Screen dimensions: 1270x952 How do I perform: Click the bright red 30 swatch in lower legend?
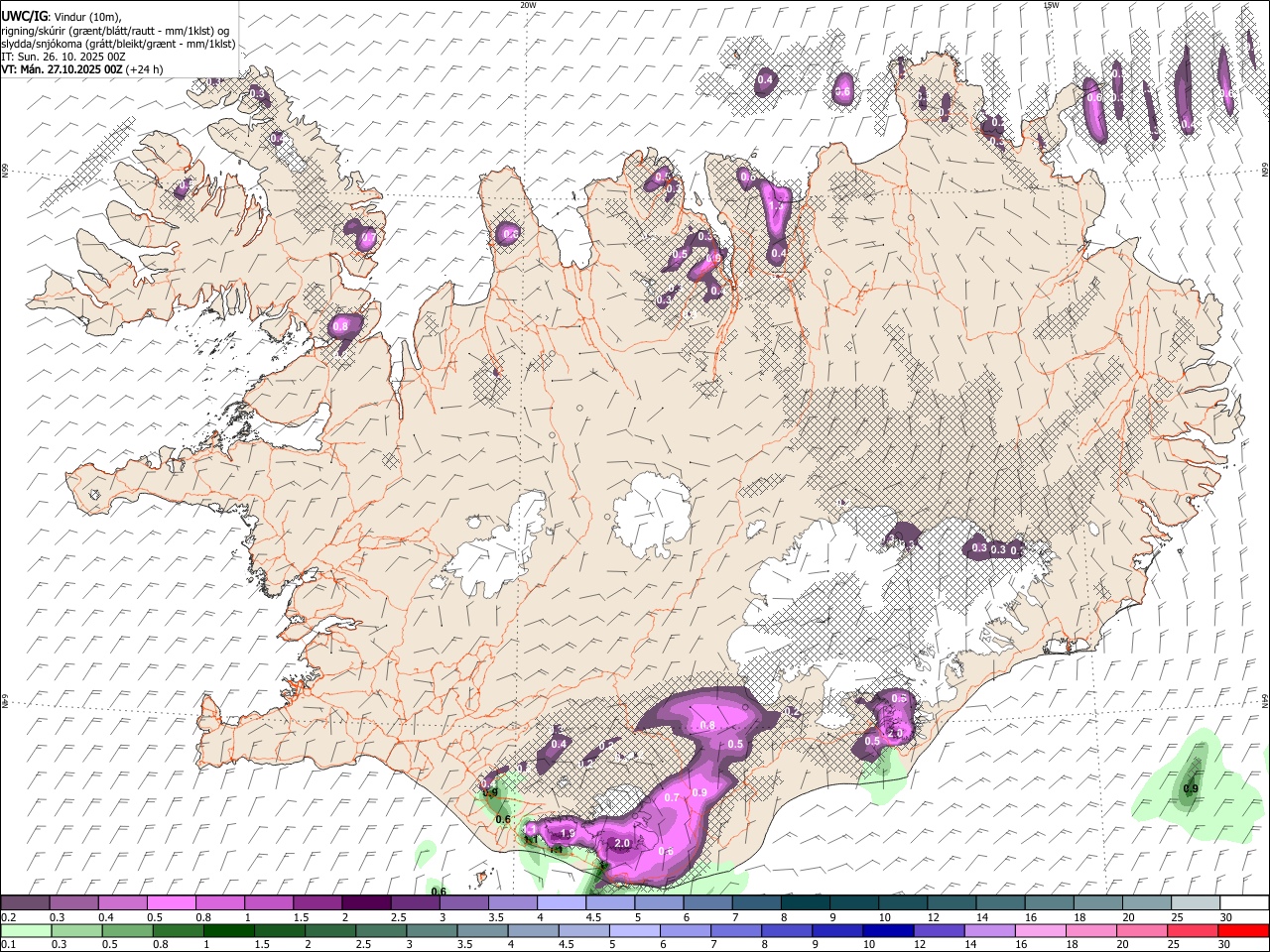click(x=1244, y=930)
